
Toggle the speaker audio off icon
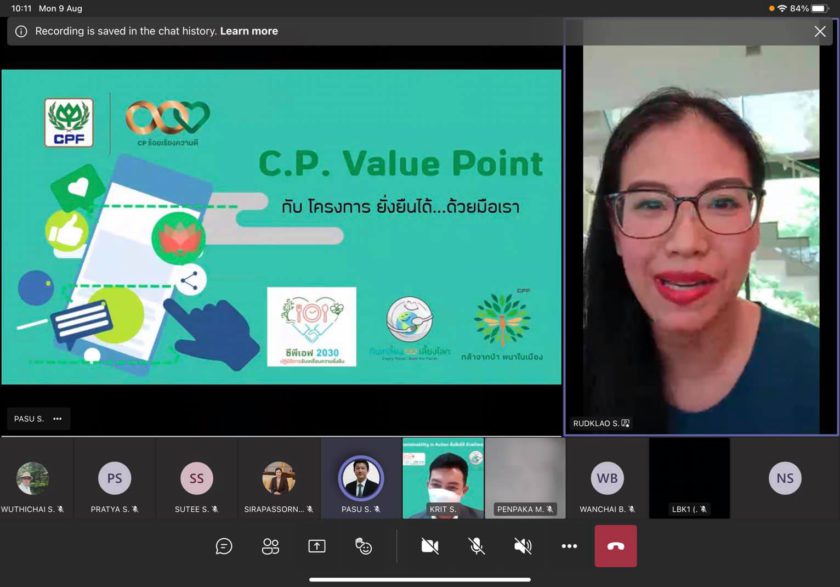(523, 546)
